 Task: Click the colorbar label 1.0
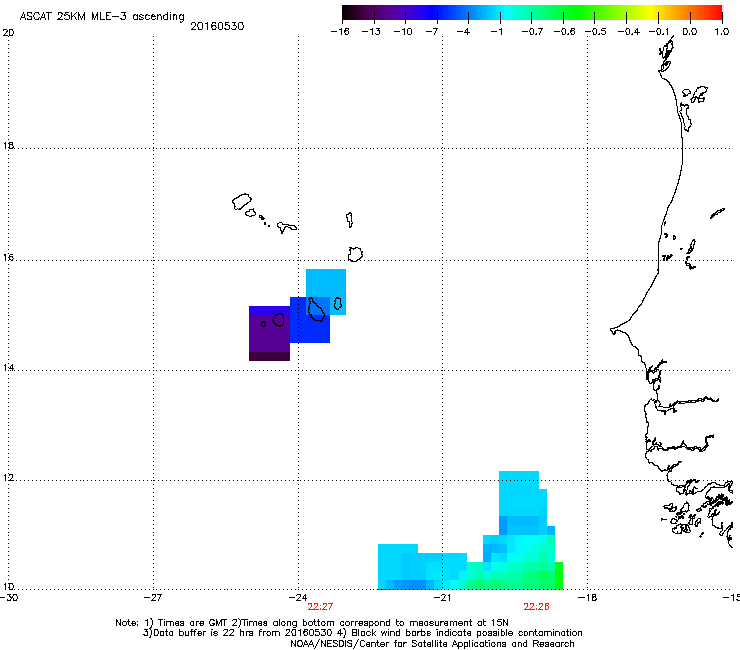click(722, 32)
